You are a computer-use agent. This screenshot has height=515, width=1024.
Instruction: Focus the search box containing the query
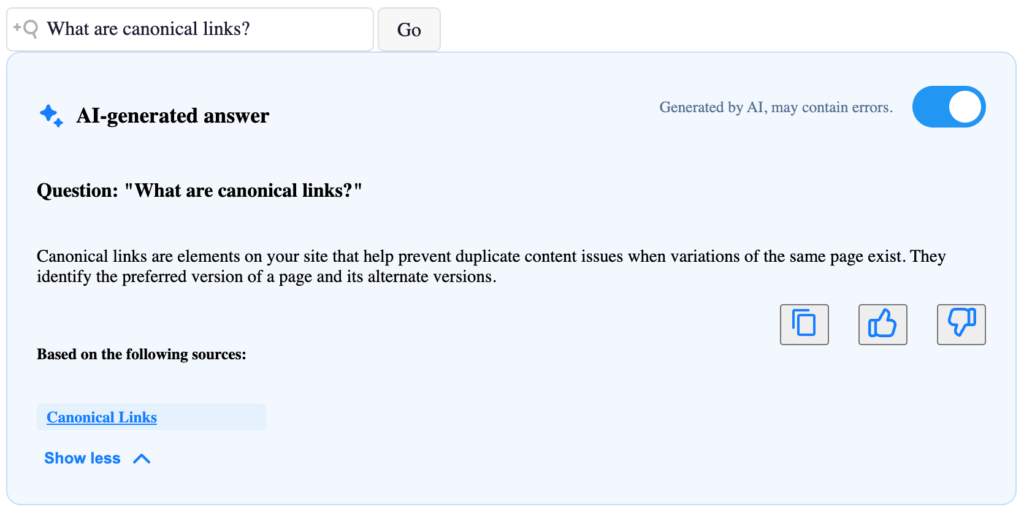pos(200,29)
